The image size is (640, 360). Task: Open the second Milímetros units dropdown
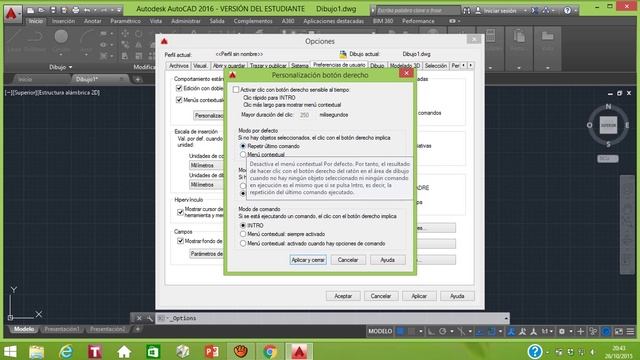[207, 184]
